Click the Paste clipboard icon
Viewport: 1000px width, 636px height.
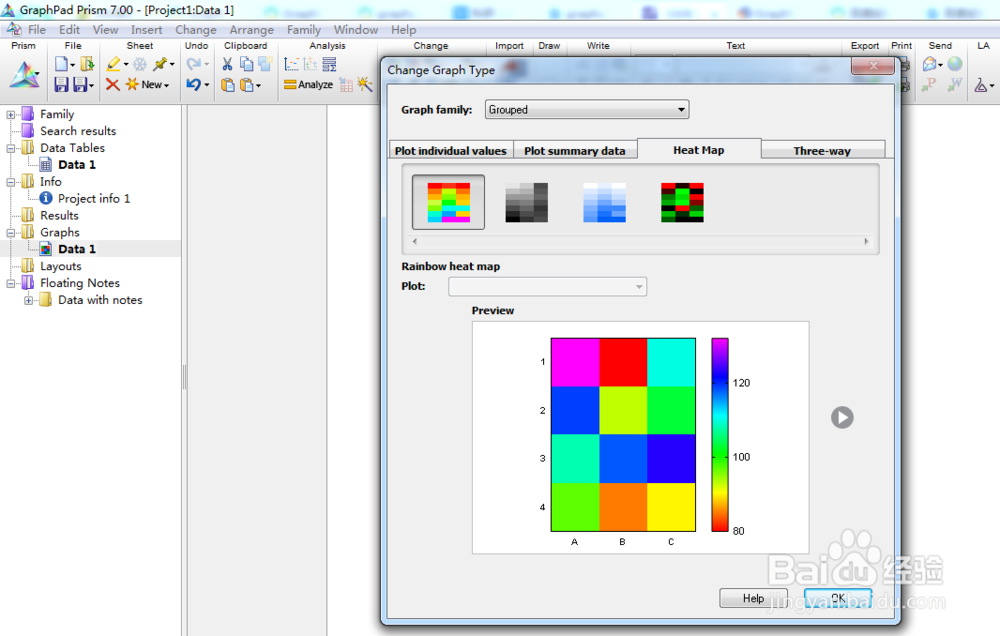click(x=228, y=85)
